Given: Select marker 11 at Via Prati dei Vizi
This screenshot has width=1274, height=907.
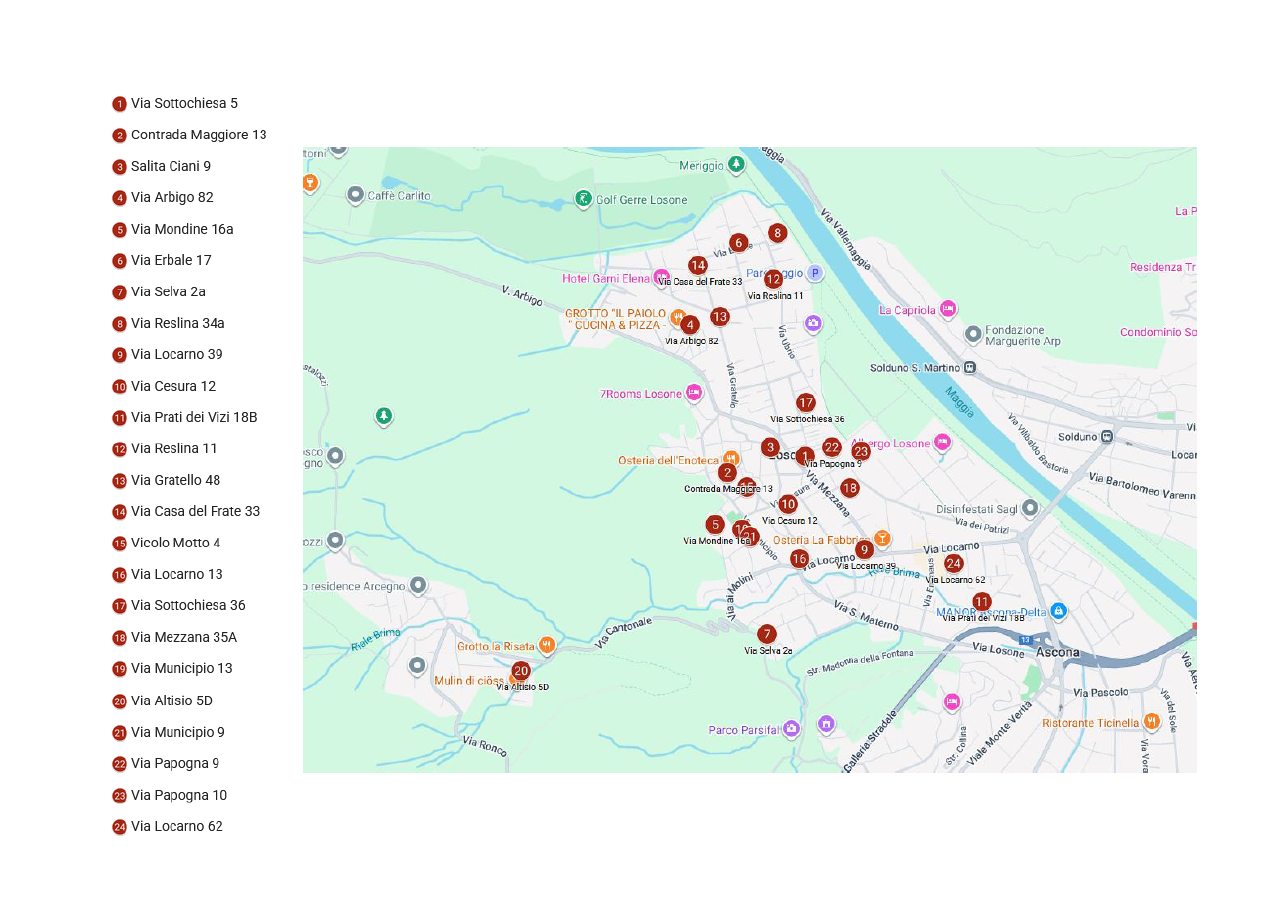Looking at the screenshot, I should point(982,601).
